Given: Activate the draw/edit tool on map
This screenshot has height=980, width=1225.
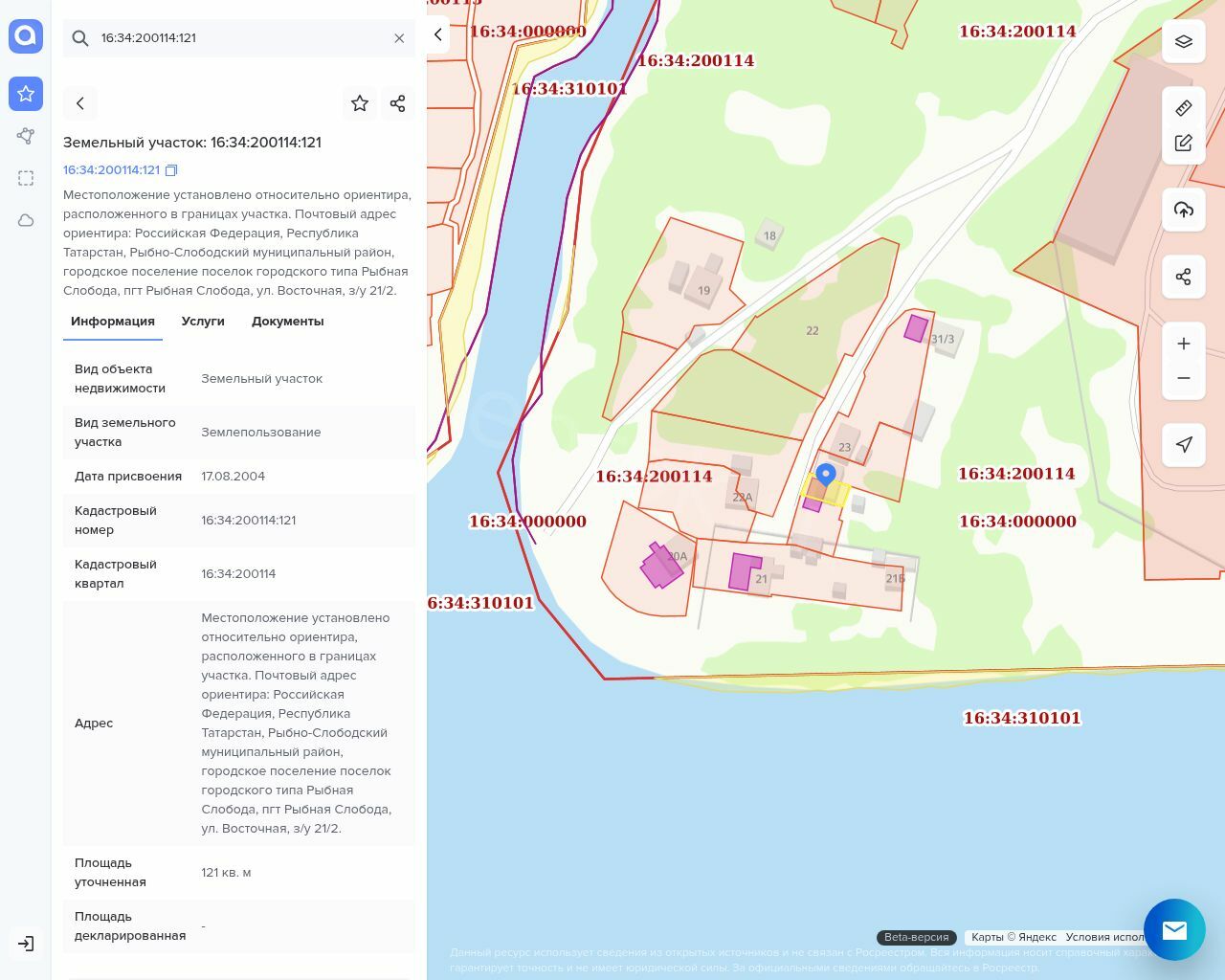Looking at the screenshot, I should (1184, 144).
